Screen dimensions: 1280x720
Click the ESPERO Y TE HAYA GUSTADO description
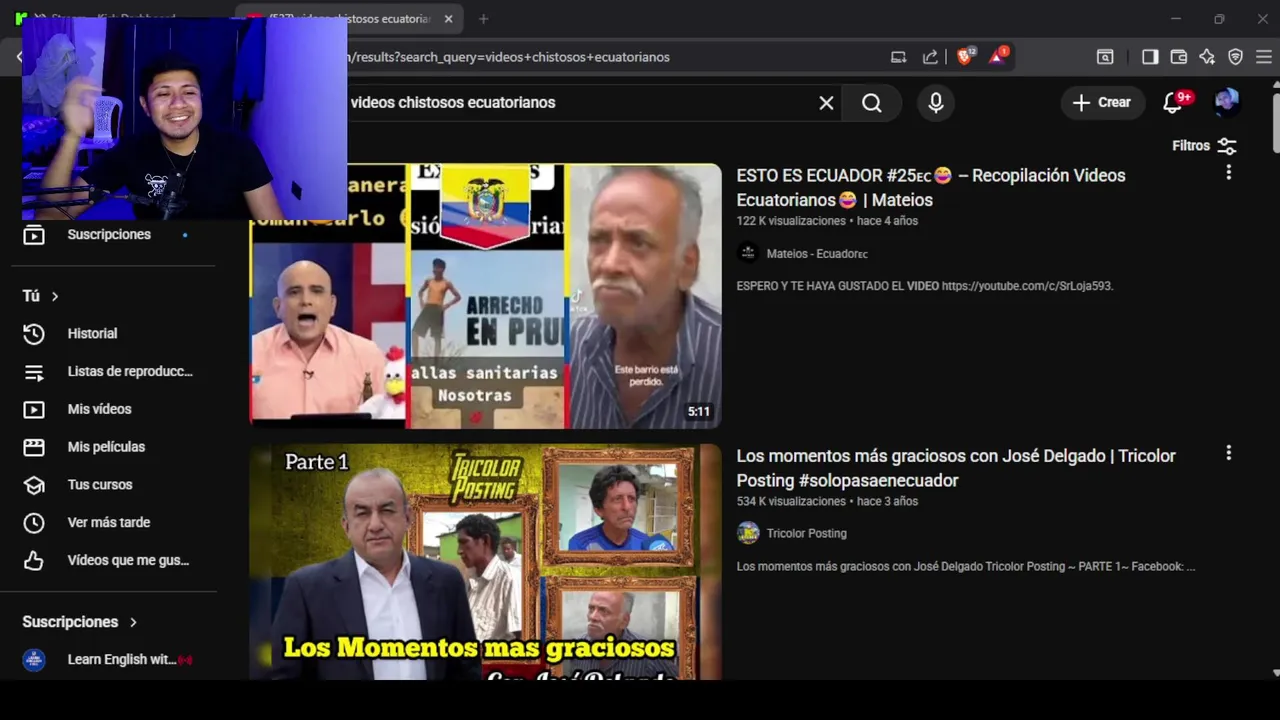[x=925, y=286]
